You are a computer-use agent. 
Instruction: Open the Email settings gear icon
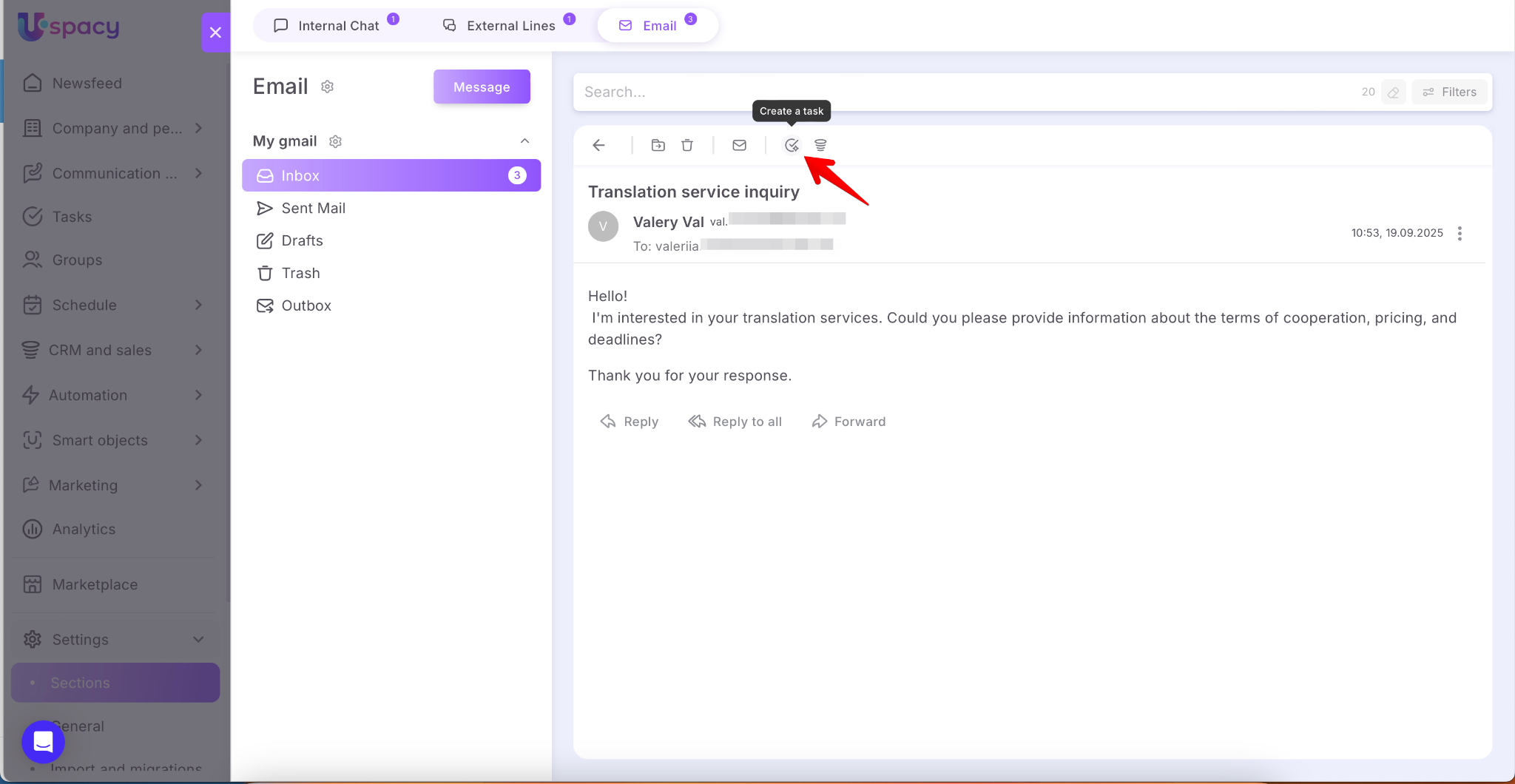328,87
